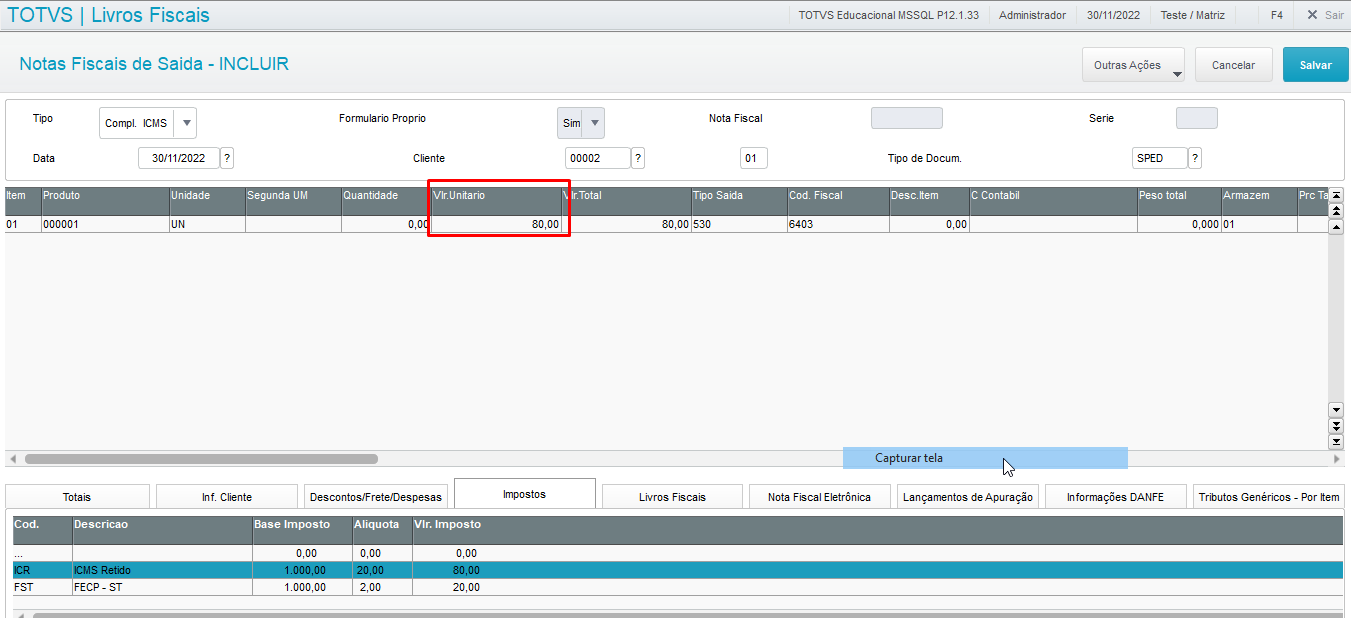
Task: Click the page-down double arrow in grid
Action: click(x=1335, y=426)
